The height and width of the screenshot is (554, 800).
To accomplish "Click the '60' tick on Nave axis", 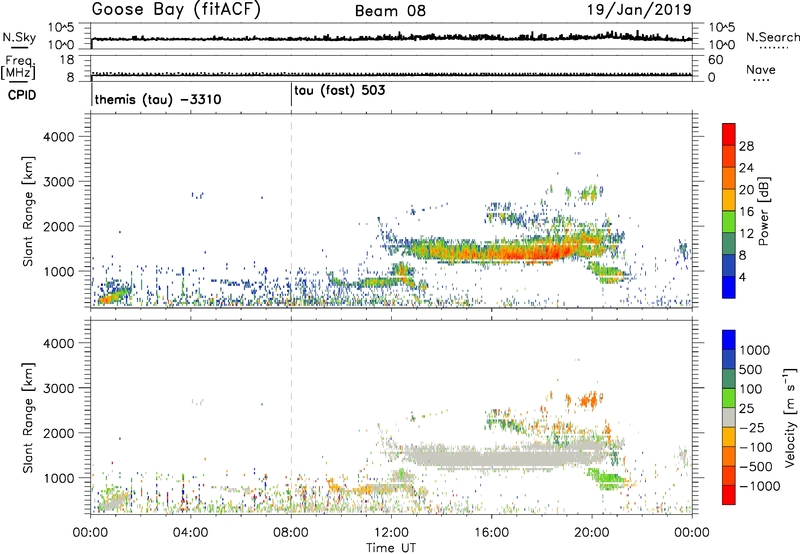I will [x=716, y=60].
